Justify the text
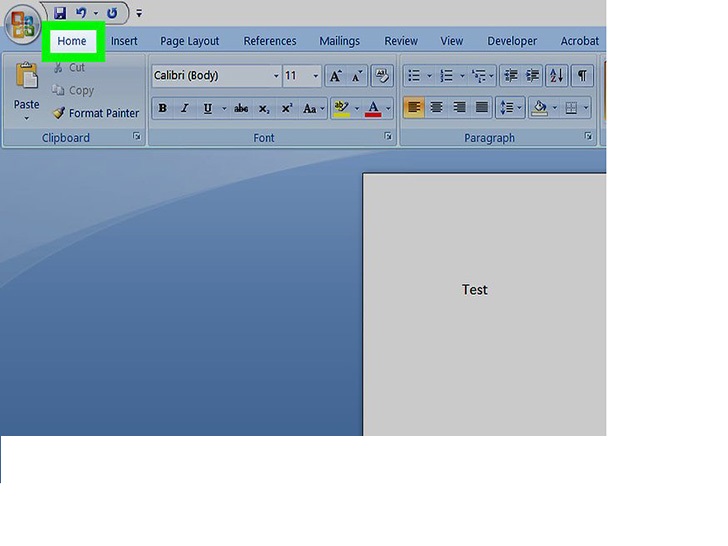The image size is (728, 546). point(481,108)
